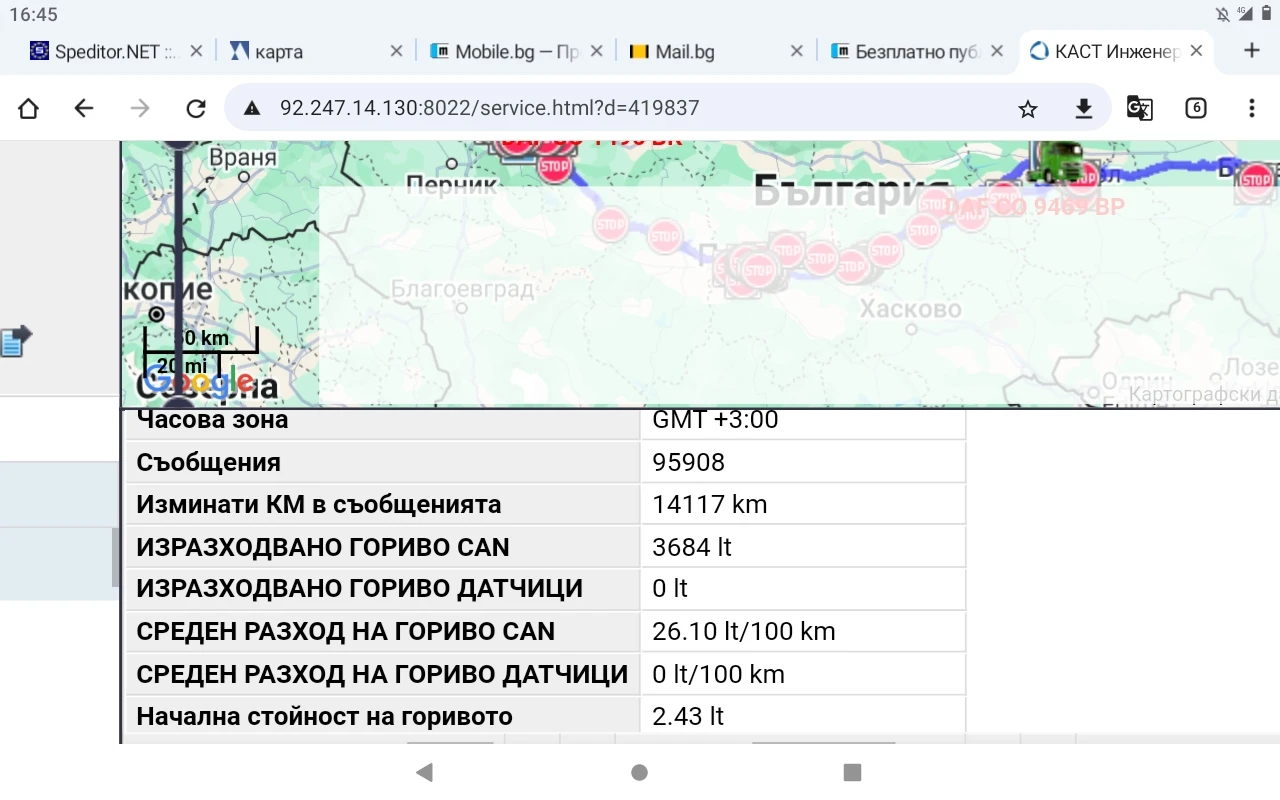Reload the page with refresh icon

tap(196, 108)
